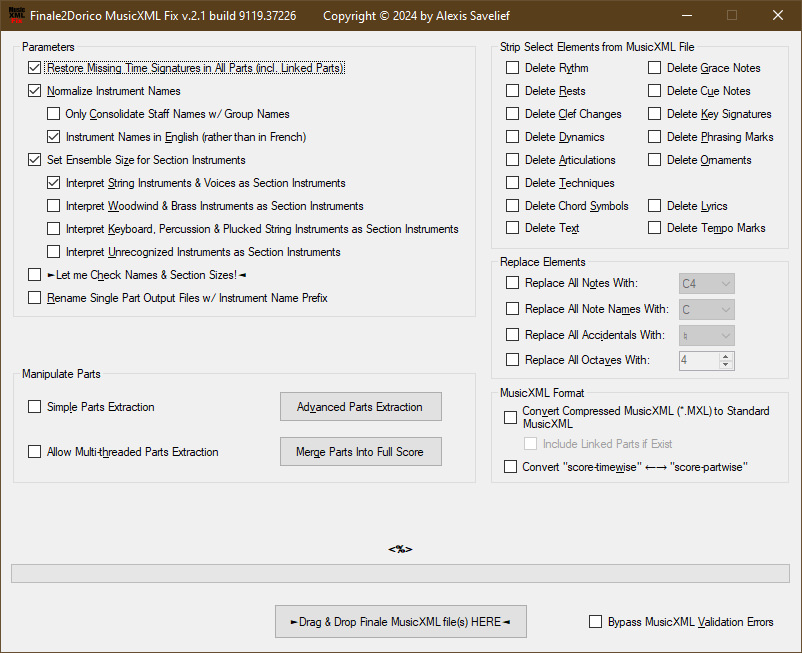
Task: Check Replace All Octaves With
Action: click(512, 359)
